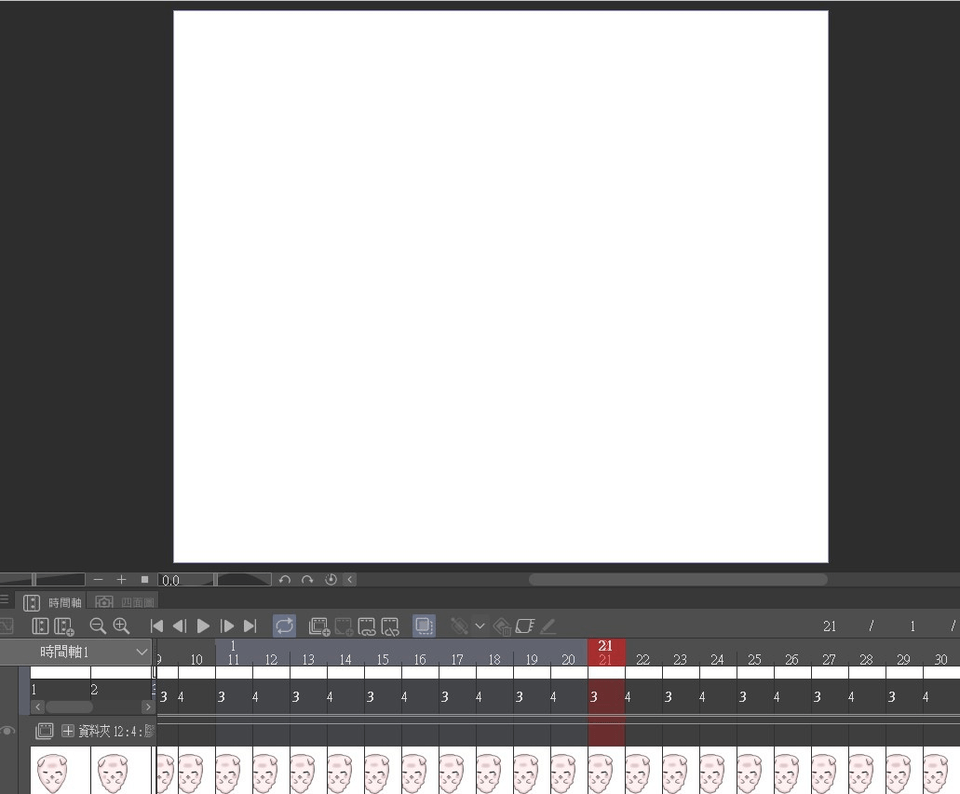
Task: Click the first cel thumbnail labeled 1
Action: [x=60, y=770]
